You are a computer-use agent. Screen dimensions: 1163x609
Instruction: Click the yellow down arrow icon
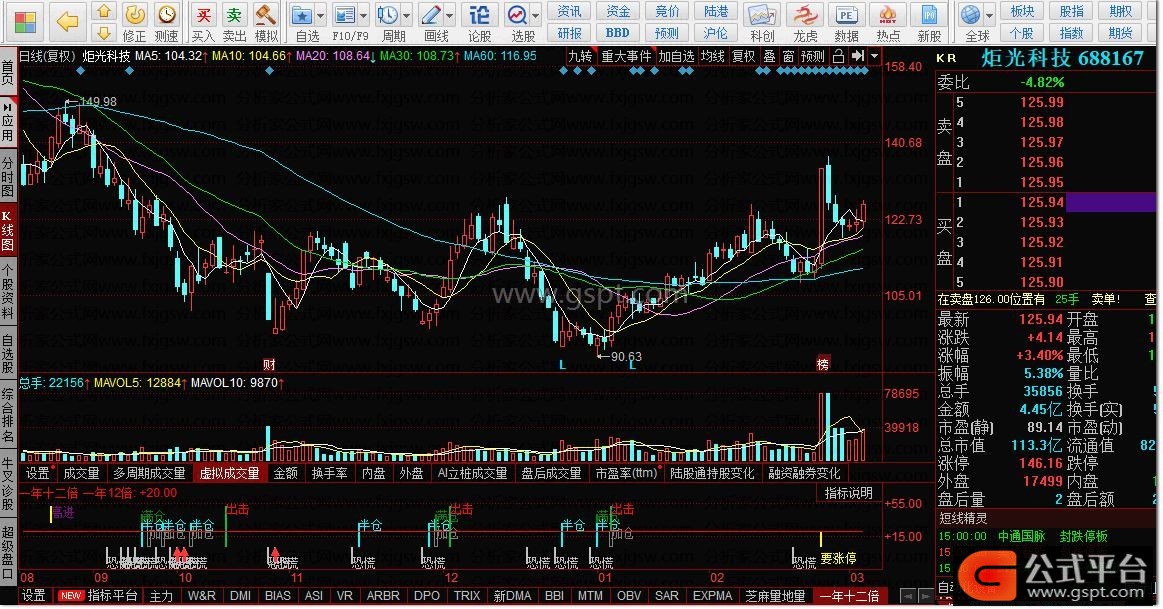pos(104,33)
